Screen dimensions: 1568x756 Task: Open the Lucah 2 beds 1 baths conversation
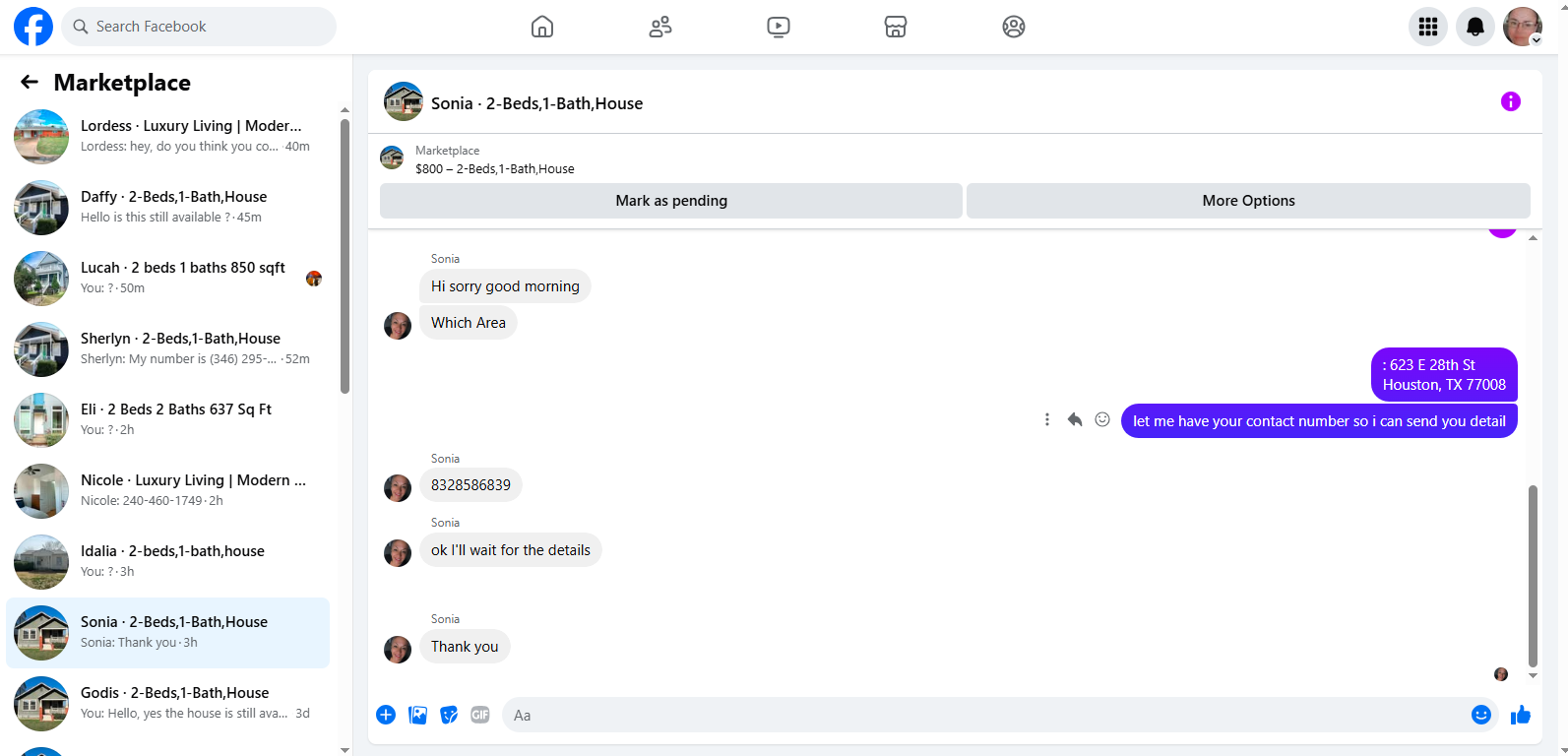click(167, 279)
